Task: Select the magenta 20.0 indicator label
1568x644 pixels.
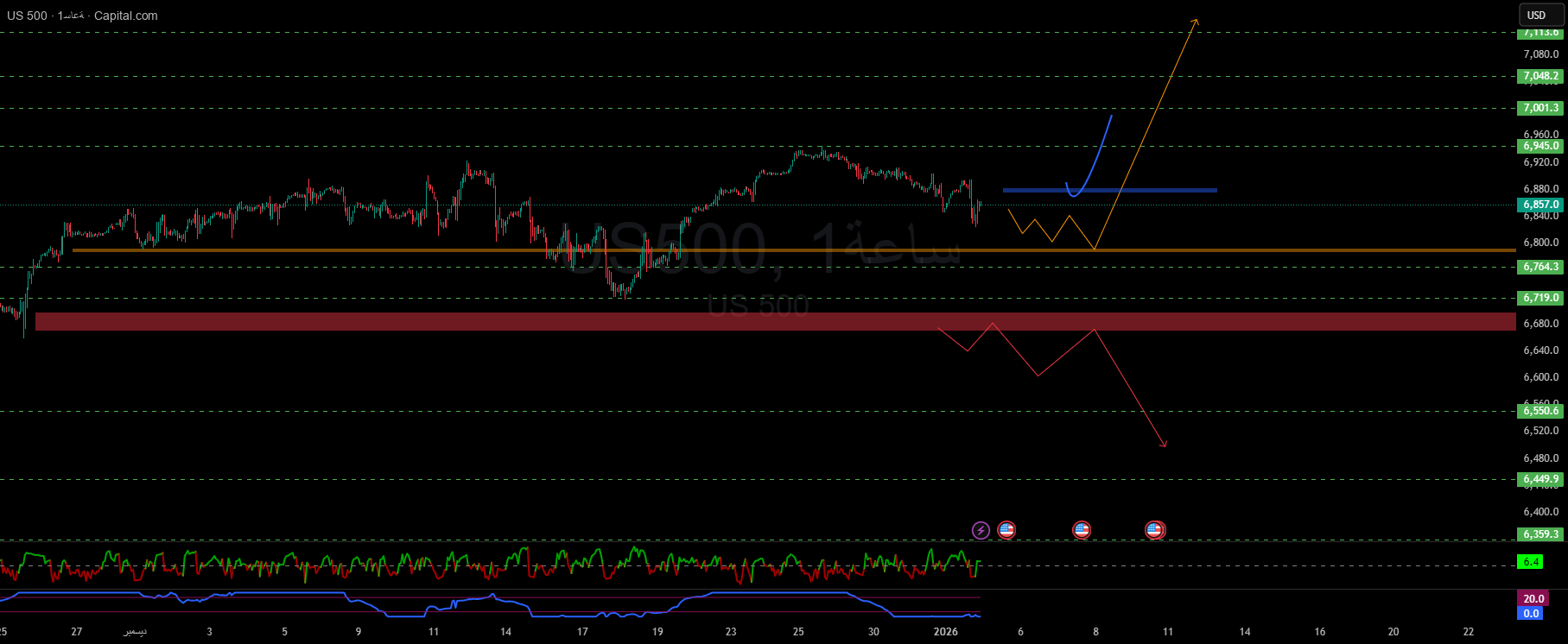Action: (x=1533, y=598)
